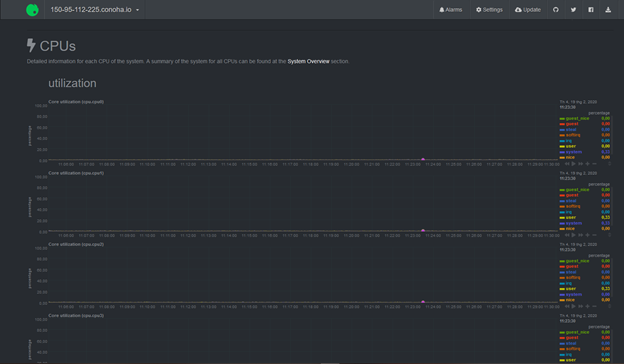Image resolution: width=624 pixels, height=364 pixels.
Task: Open the Settings gear menu
Action: coord(489,10)
